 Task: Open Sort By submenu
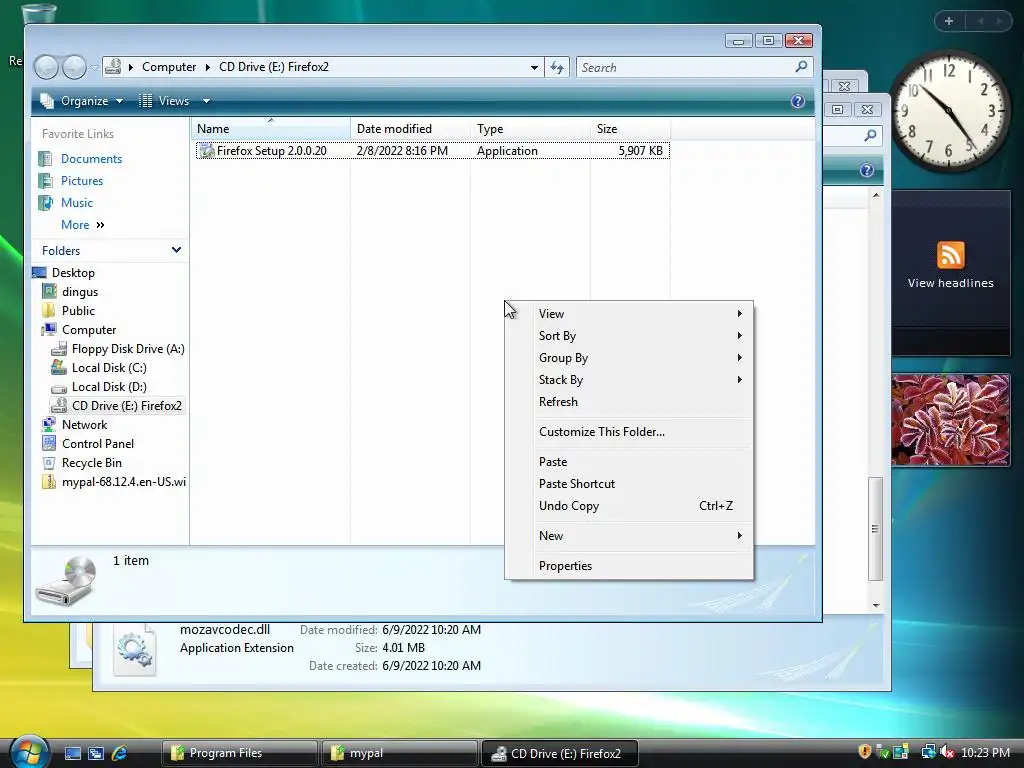(629, 336)
